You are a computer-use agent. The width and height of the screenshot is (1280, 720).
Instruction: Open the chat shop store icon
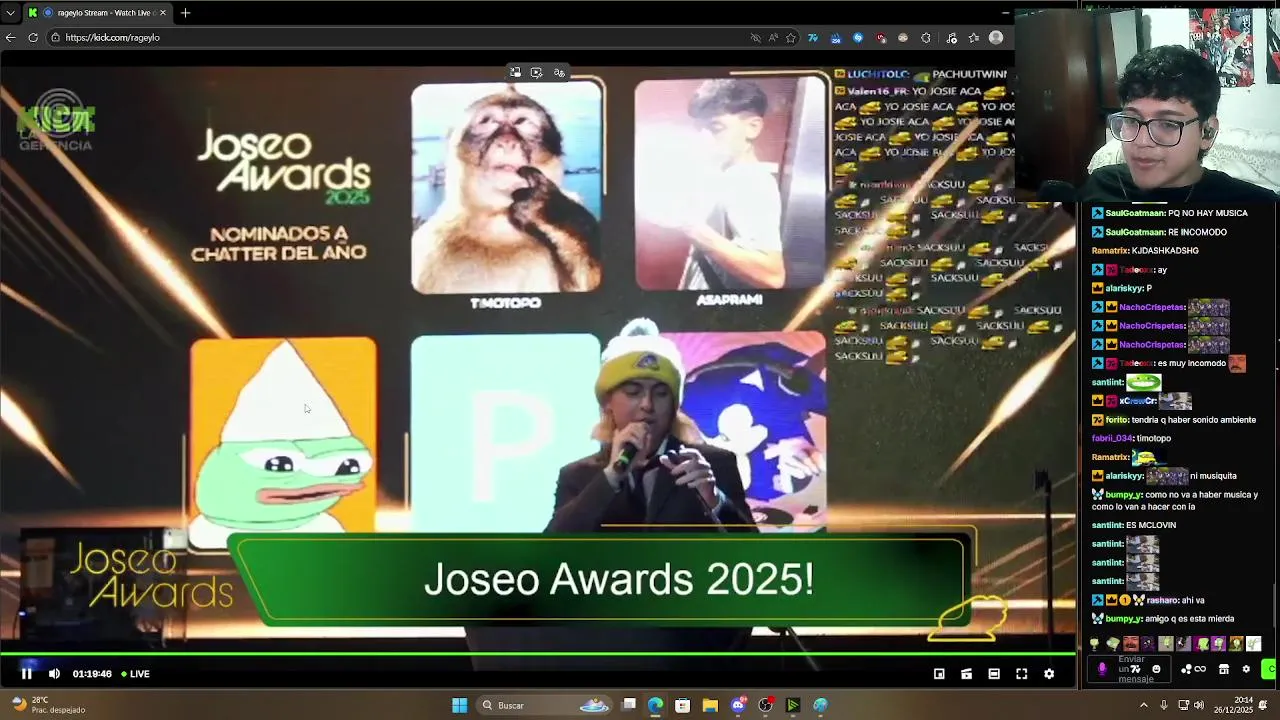click(x=1224, y=669)
